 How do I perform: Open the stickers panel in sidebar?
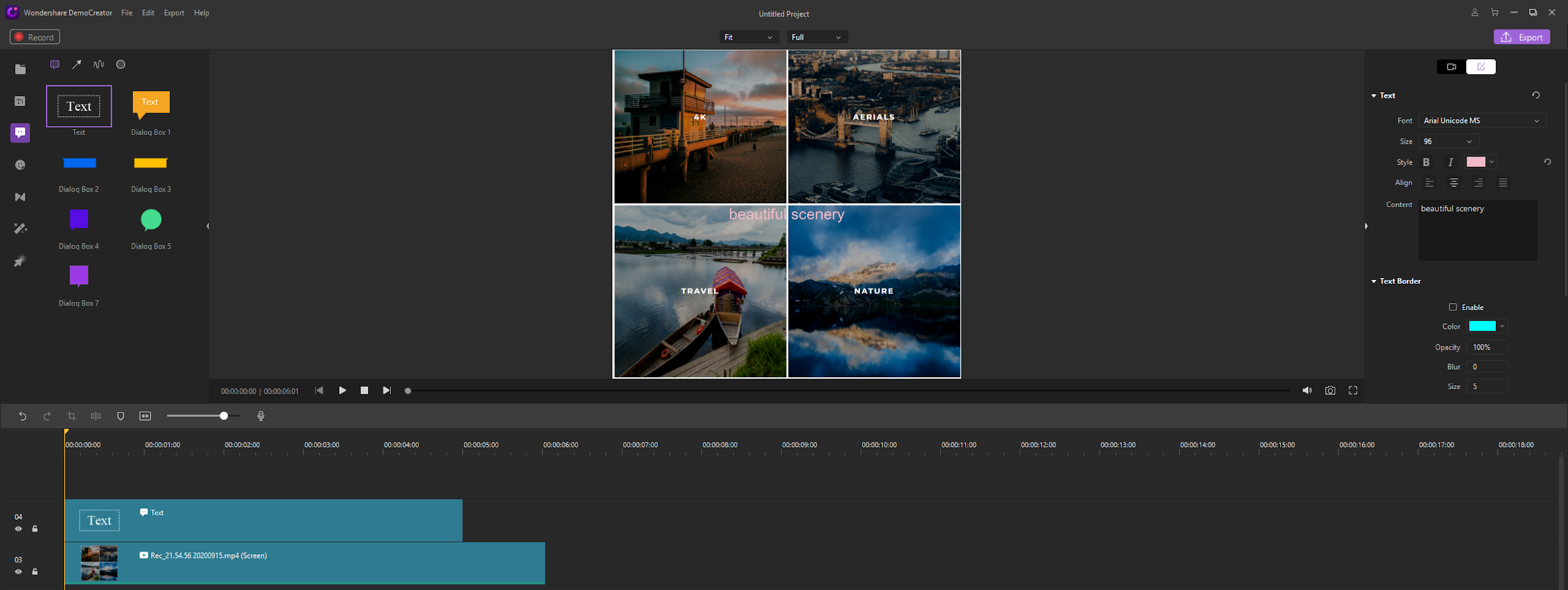coord(20,165)
